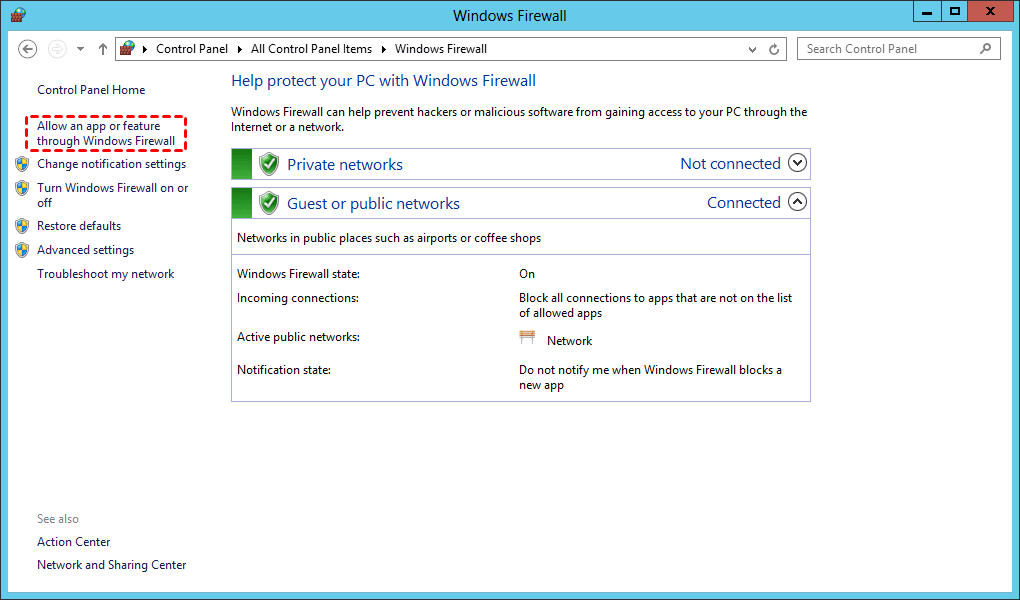Select Windows Firewall in the breadcrumb
The width and height of the screenshot is (1020, 600).
click(x=440, y=49)
